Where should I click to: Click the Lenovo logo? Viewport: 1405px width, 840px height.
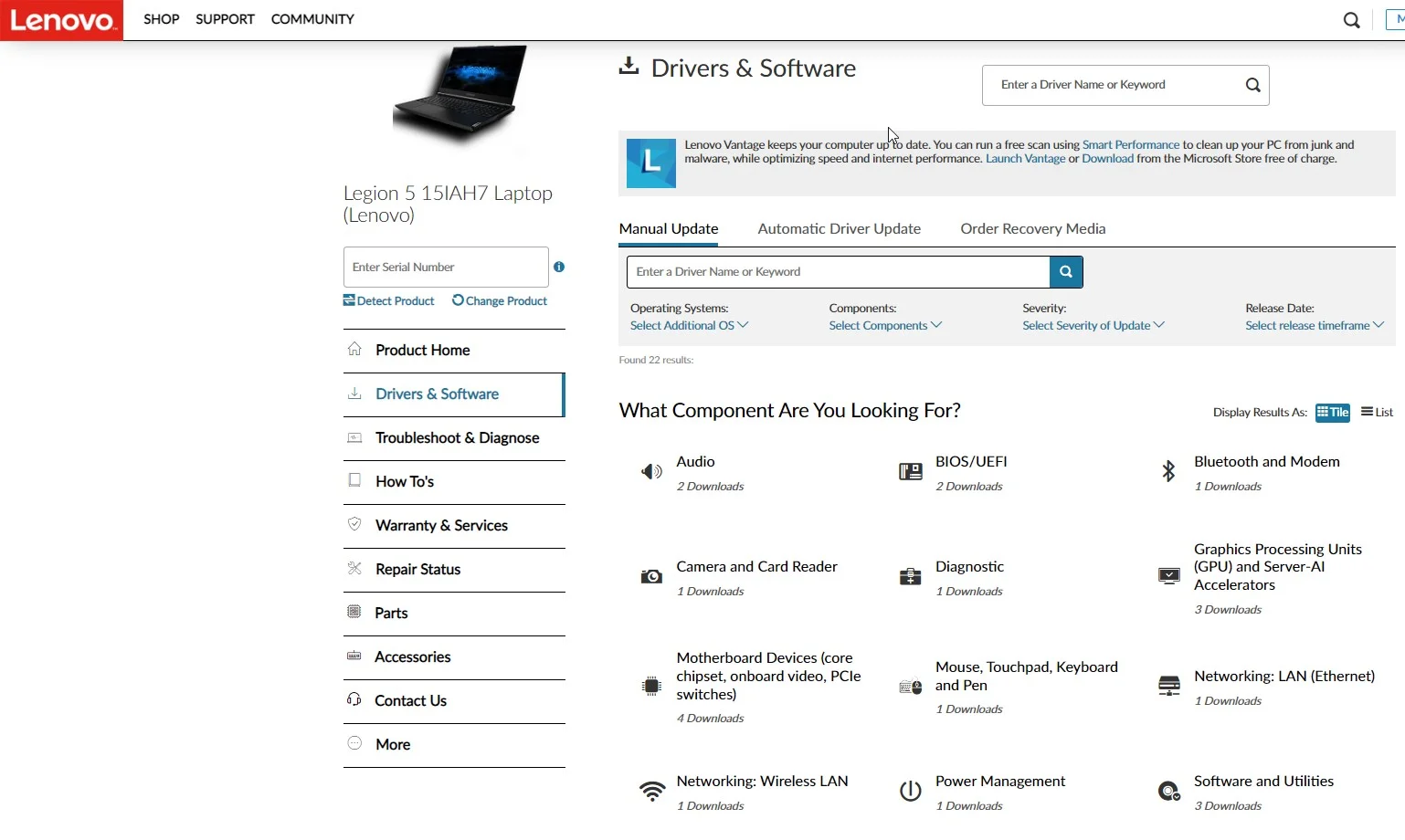tap(61, 20)
